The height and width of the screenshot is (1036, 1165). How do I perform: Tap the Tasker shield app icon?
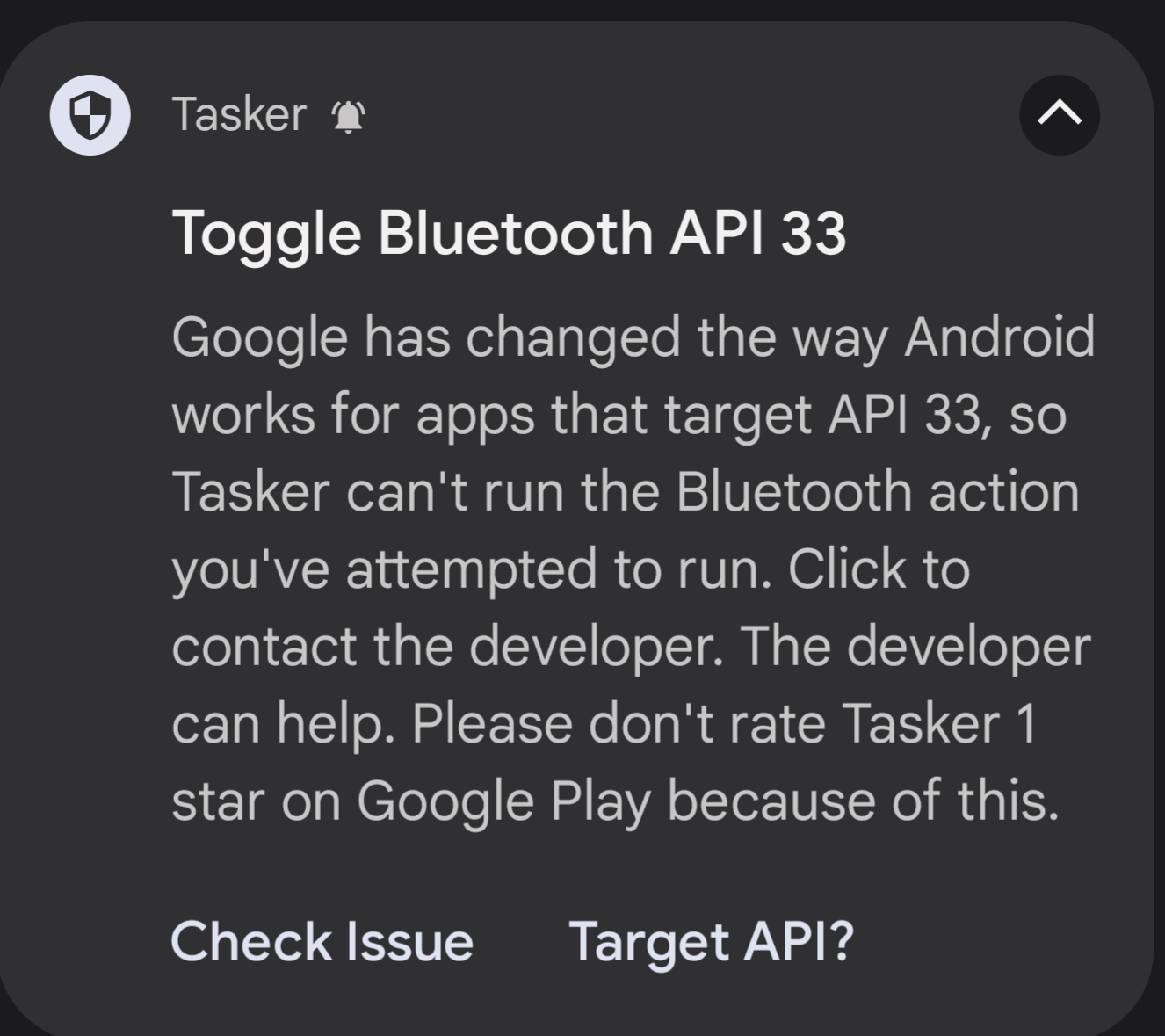pos(90,115)
